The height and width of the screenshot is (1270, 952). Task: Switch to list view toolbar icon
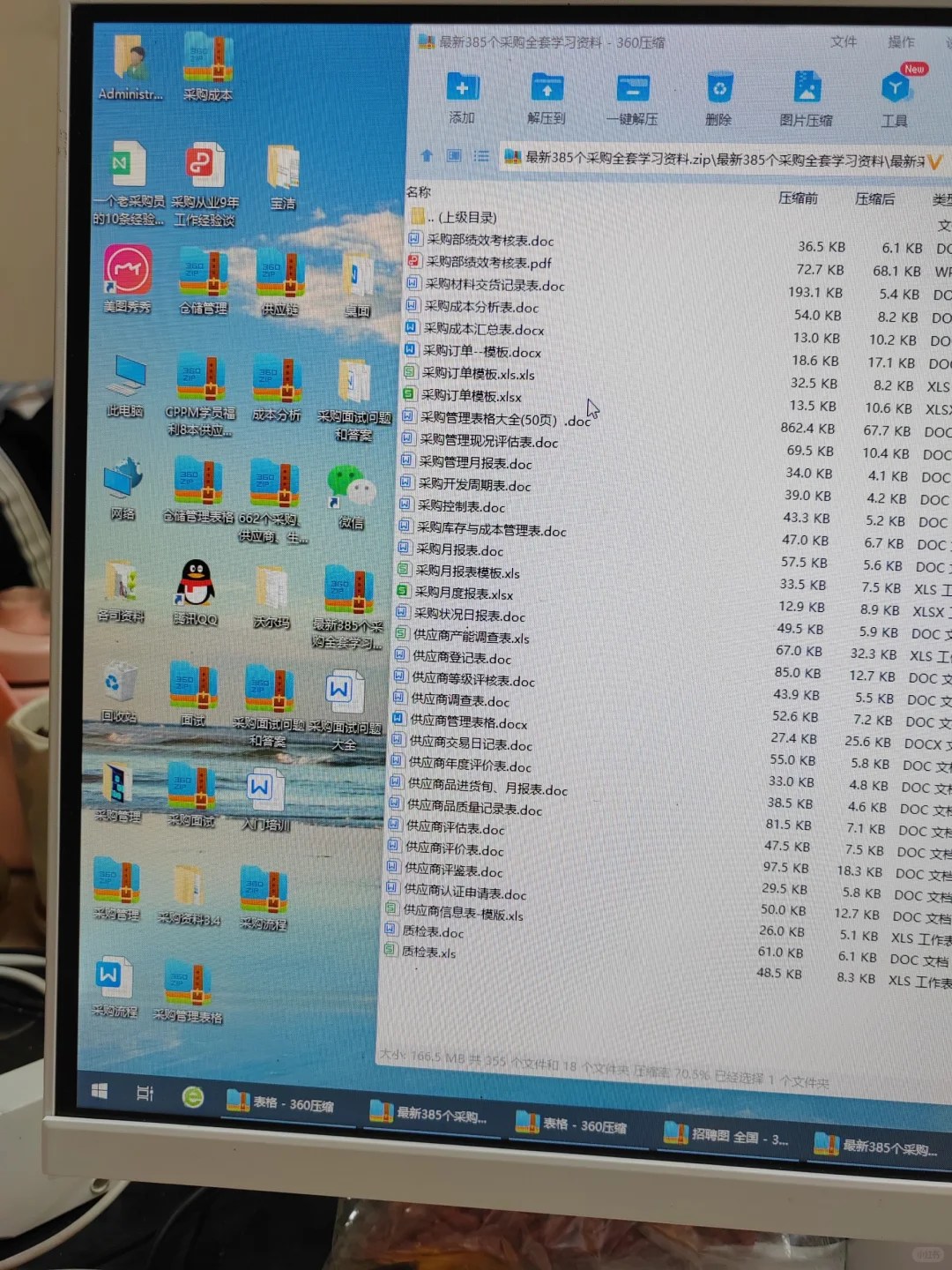[481, 156]
